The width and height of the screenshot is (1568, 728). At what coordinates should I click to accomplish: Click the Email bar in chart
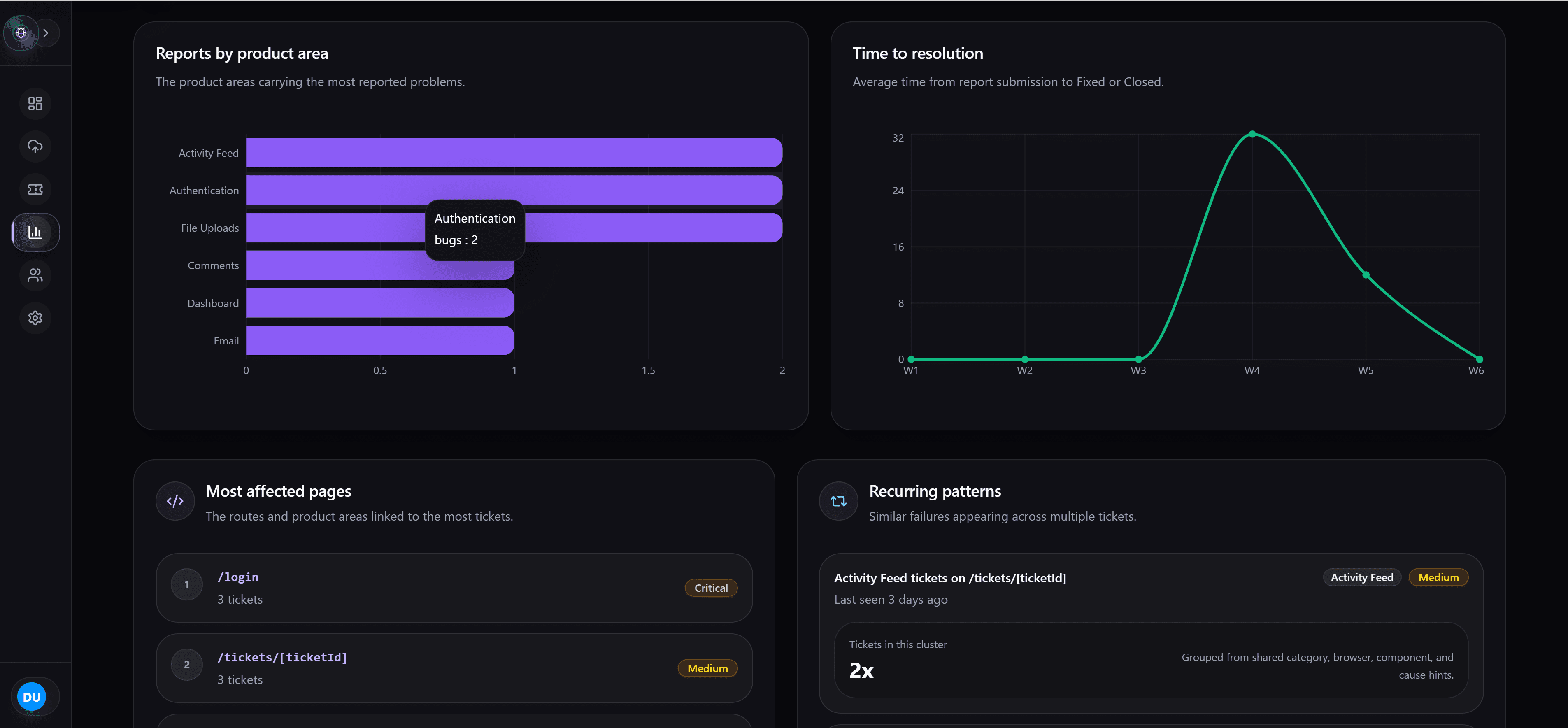[380, 340]
